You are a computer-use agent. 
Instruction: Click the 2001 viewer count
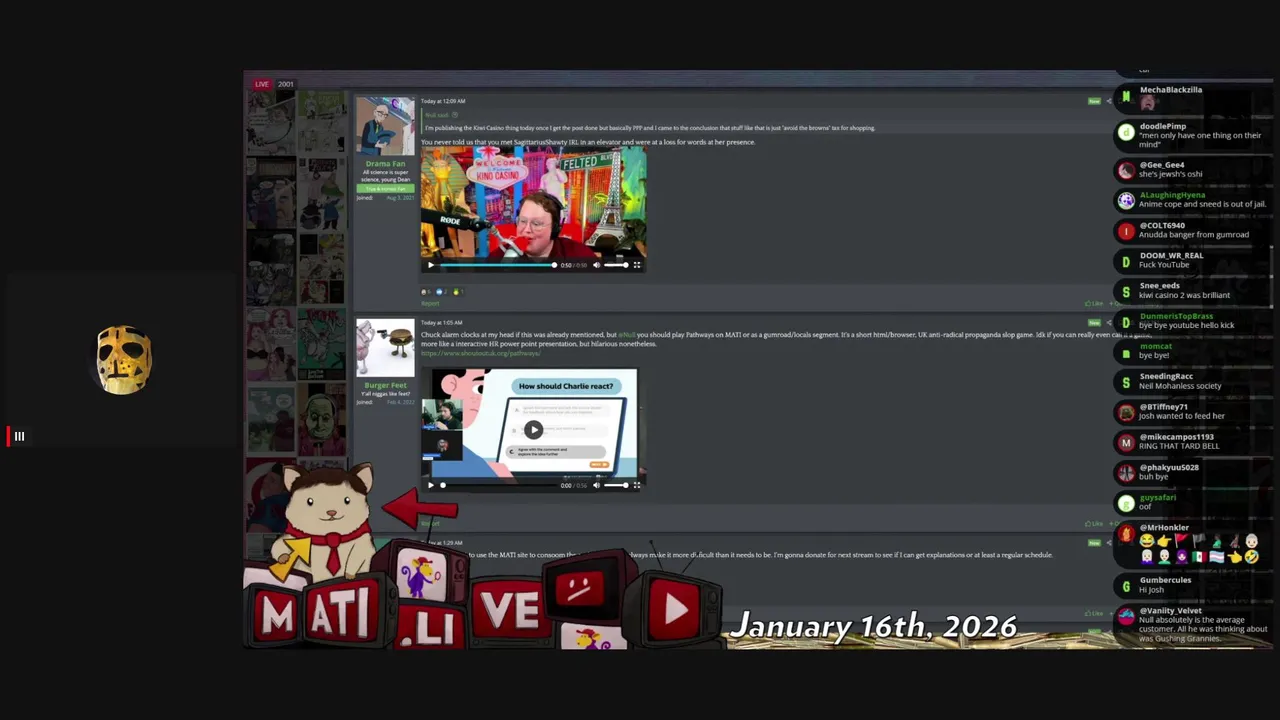tap(286, 84)
